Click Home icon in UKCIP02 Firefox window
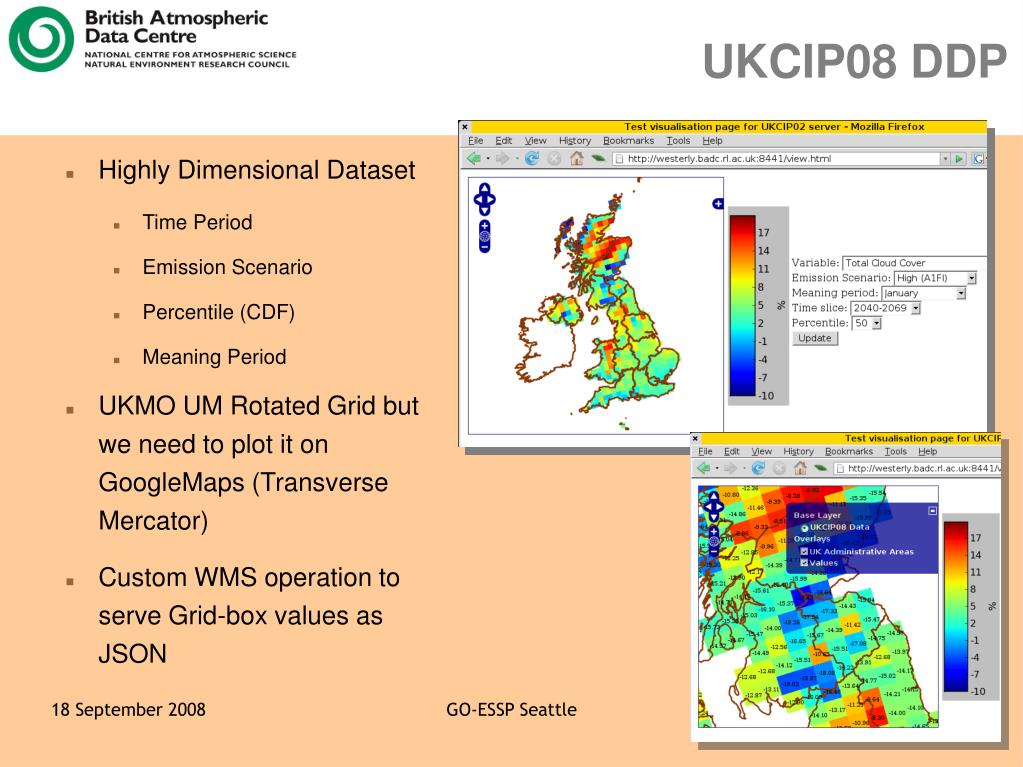Viewport: 1023px width, 767px height. [x=577, y=158]
